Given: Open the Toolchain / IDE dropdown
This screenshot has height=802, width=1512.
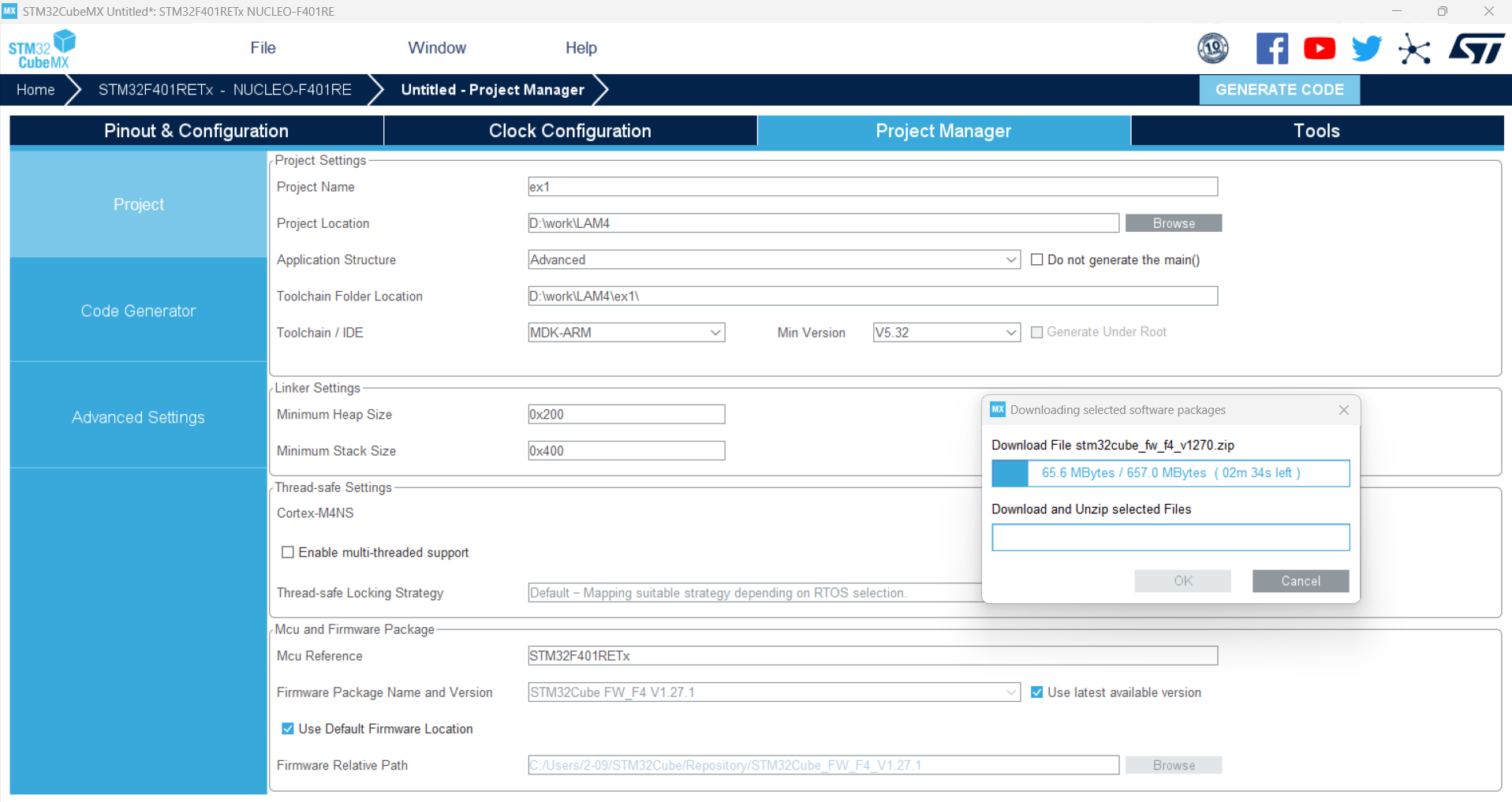Looking at the screenshot, I should (x=626, y=332).
